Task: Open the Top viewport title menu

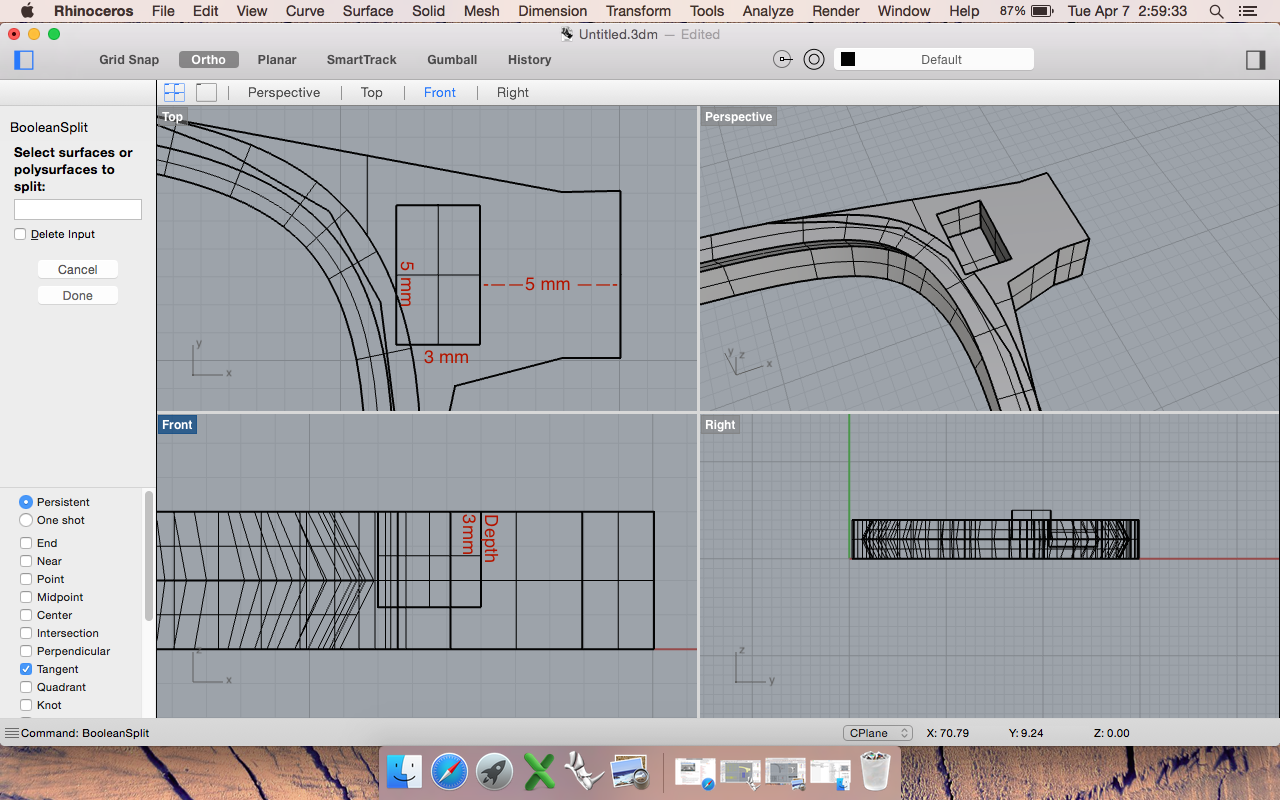Action: (x=173, y=117)
